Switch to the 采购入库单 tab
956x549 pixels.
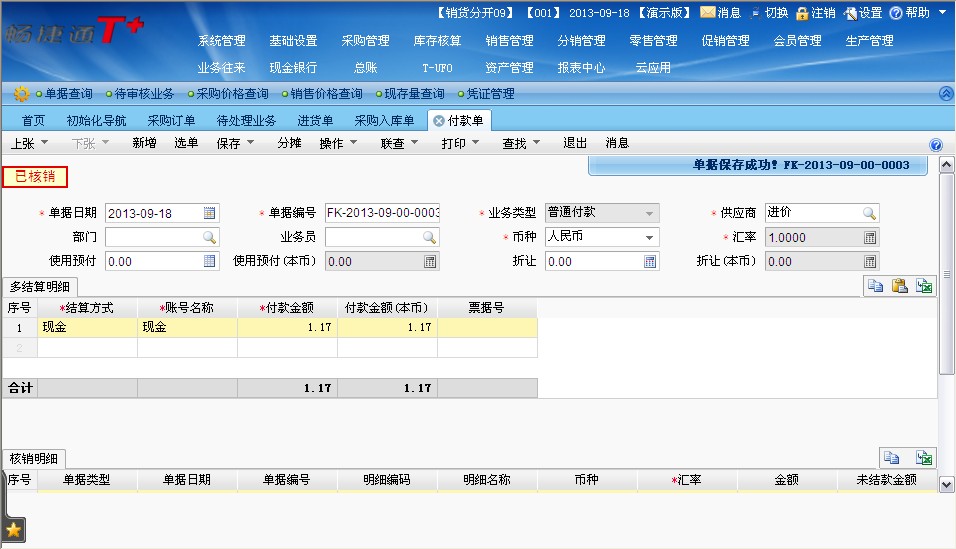[x=384, y=121]
